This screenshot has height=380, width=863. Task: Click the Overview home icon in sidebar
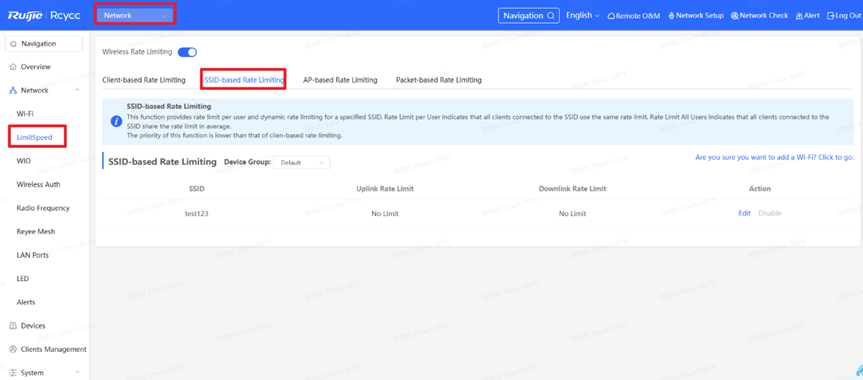[13, 67]
